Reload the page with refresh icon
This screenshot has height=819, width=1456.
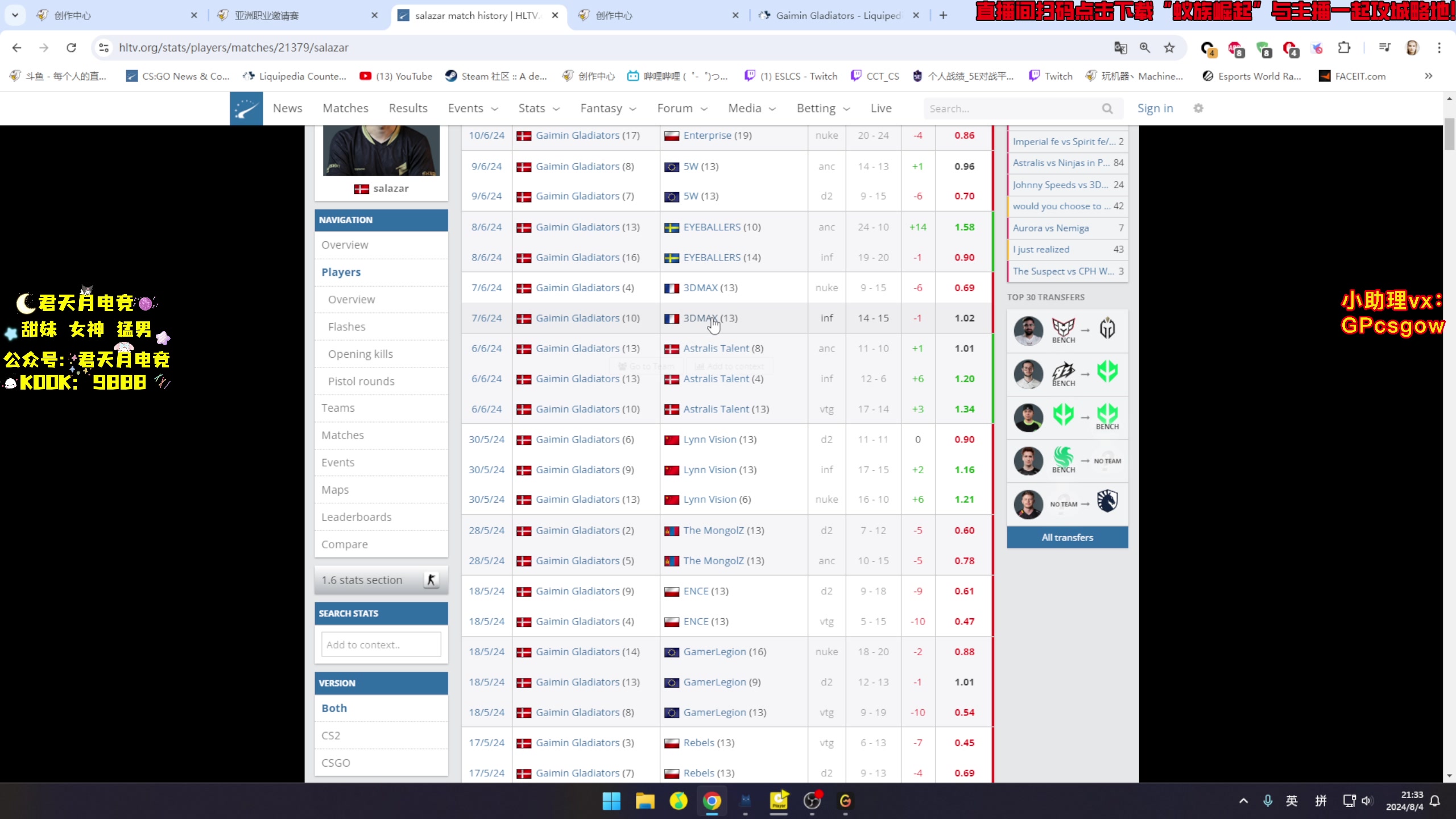pos(71,48)
